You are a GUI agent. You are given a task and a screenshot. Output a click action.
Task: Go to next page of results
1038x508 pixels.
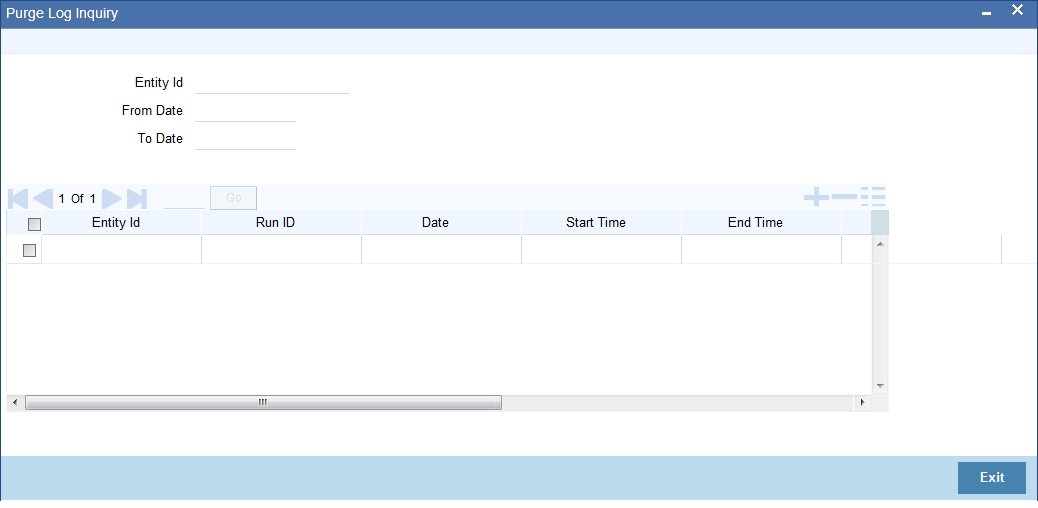tap(112, 198)
